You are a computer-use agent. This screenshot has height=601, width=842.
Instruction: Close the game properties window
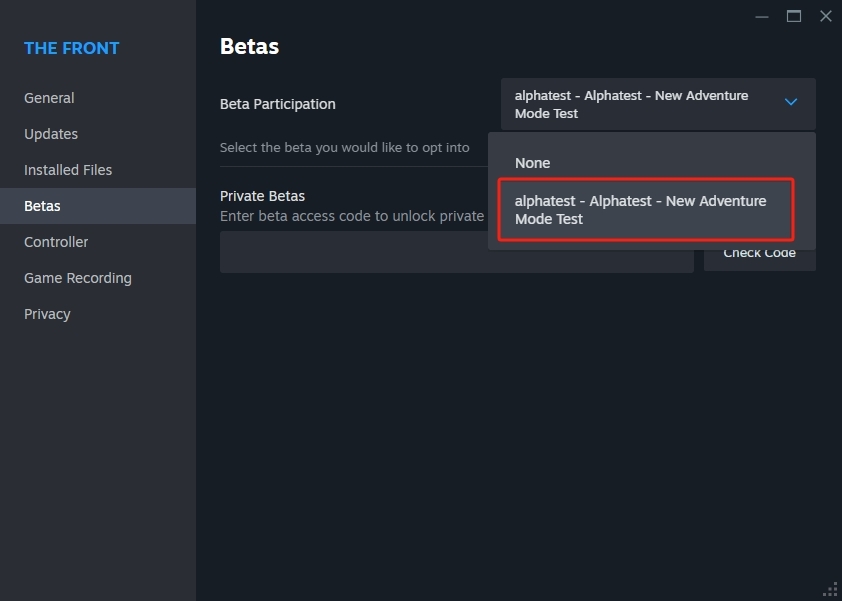pos(825,16)
